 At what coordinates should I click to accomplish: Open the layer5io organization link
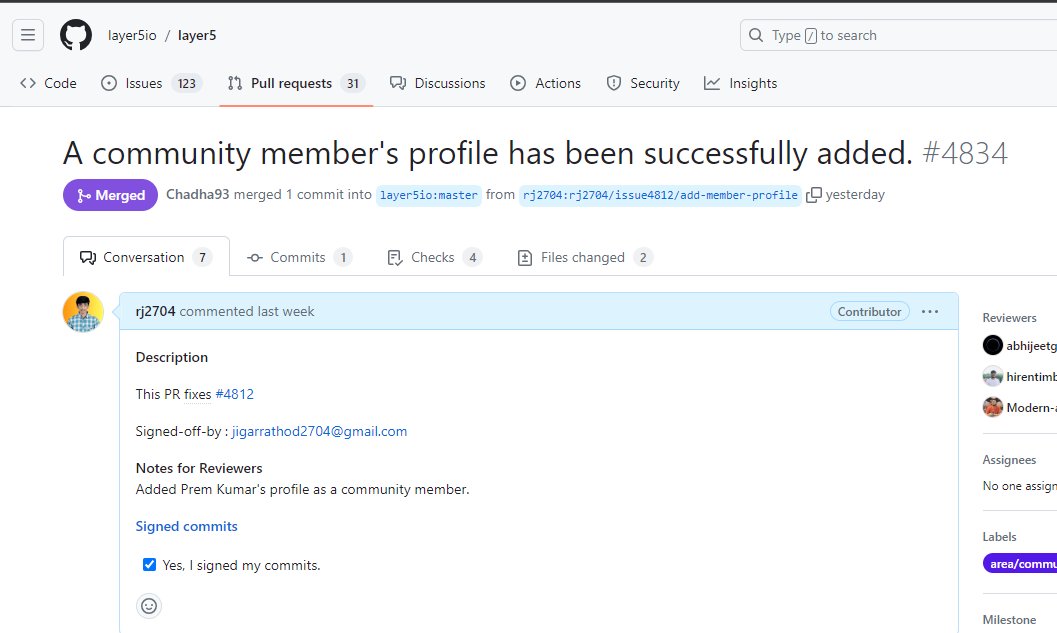point(132,36)
